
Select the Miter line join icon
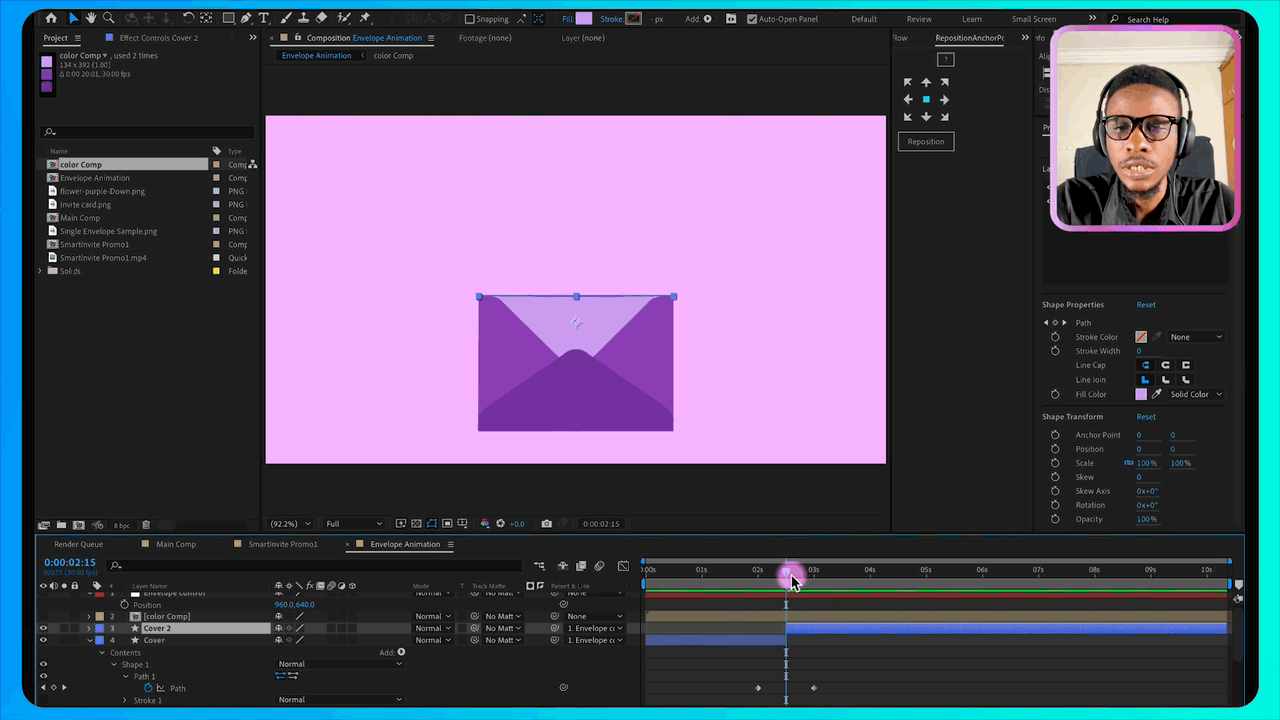(x=1145, y=380)
